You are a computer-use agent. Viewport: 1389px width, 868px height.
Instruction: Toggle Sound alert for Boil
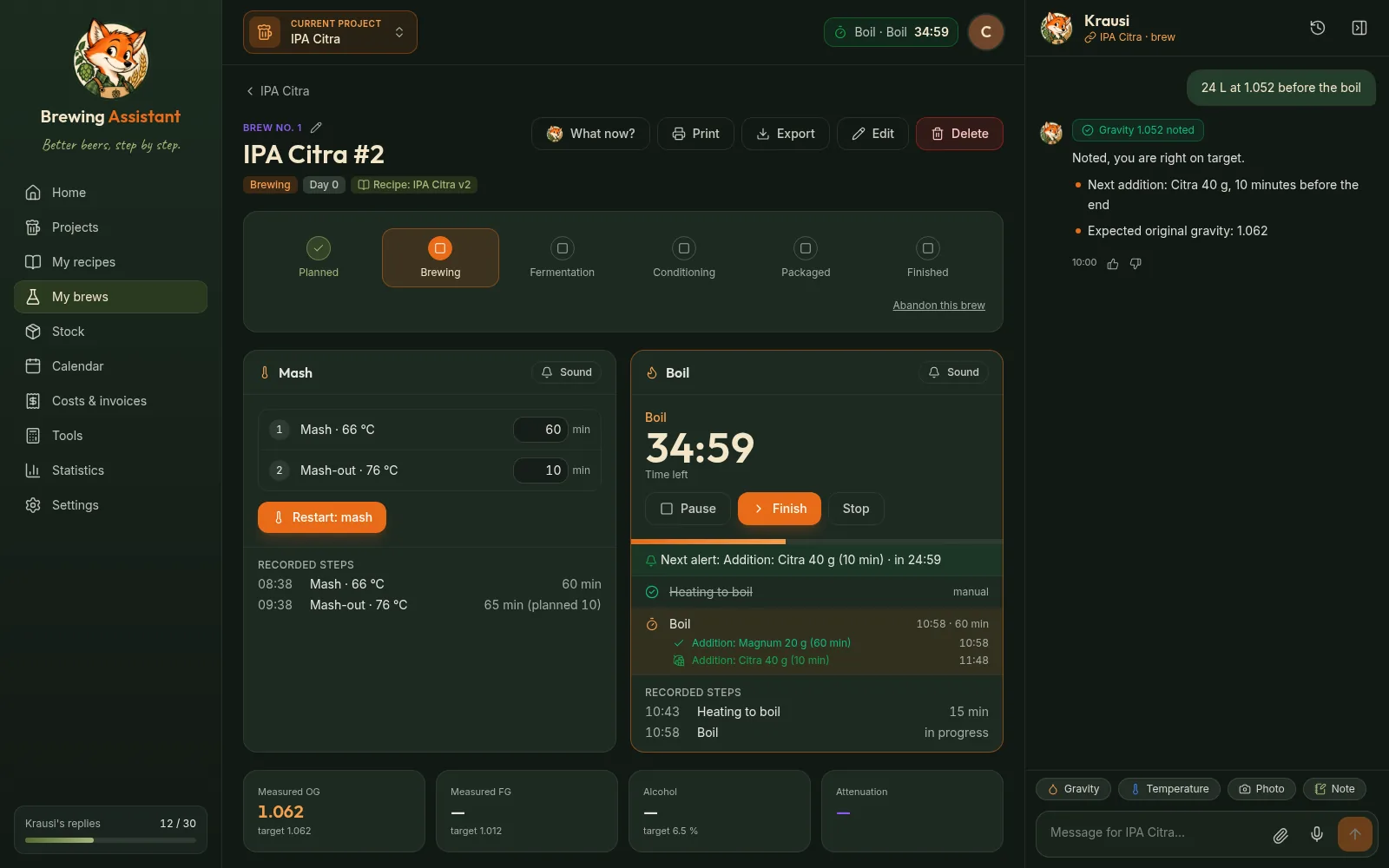pyautogui.click(x=953, y=372)
